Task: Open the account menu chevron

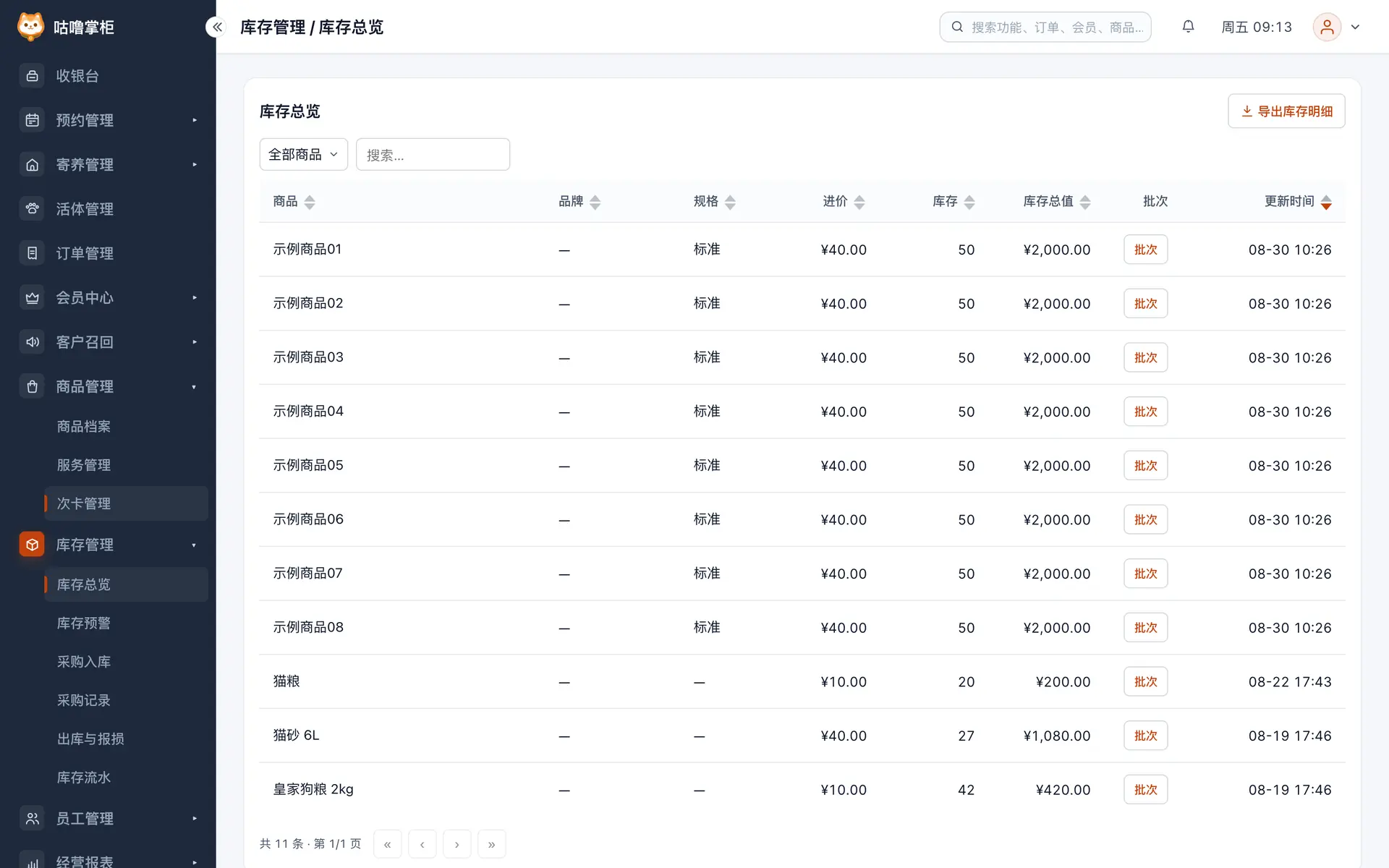Action: tap(1356, 27)
